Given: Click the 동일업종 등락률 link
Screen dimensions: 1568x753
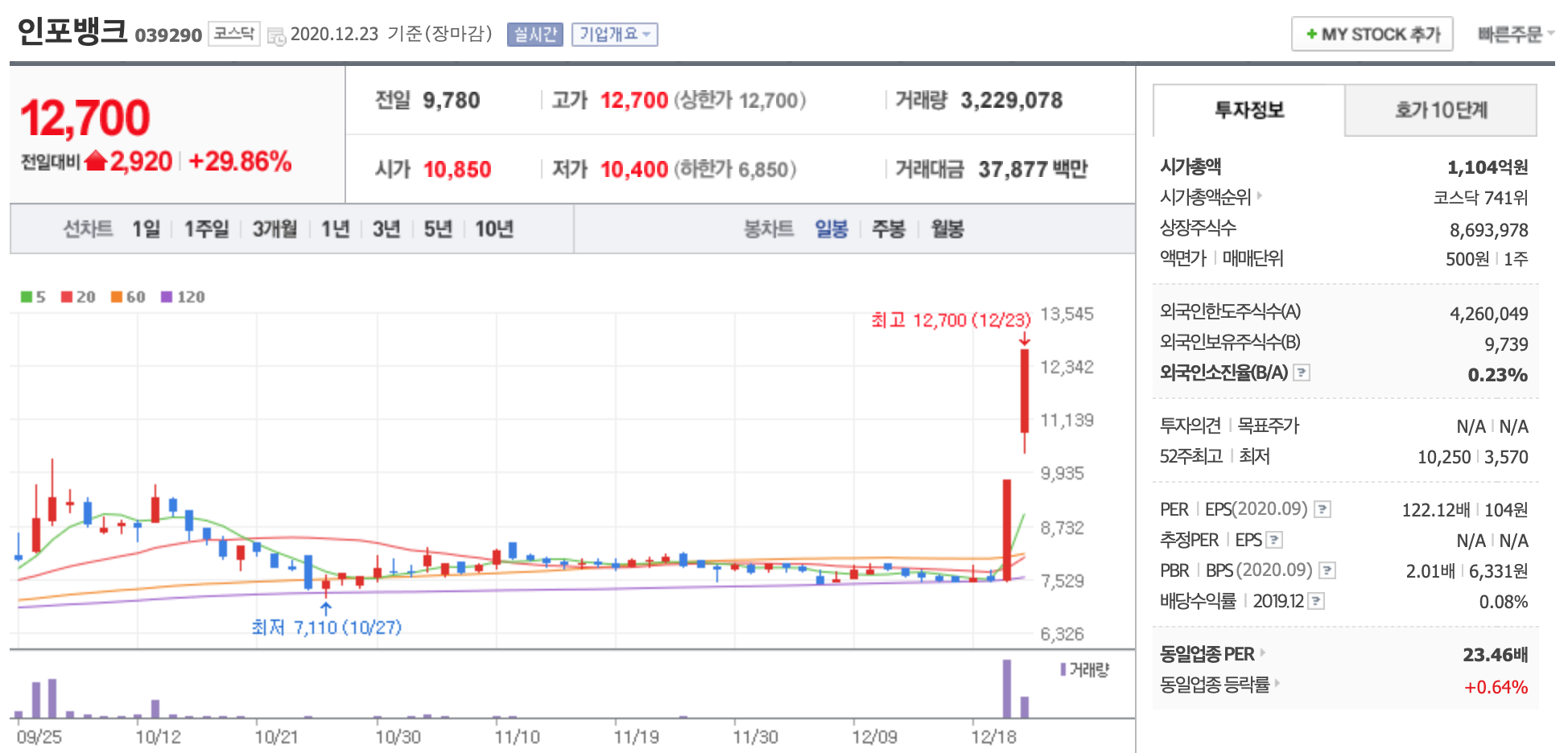Looking at the screenshot, I should (1215, 685).
